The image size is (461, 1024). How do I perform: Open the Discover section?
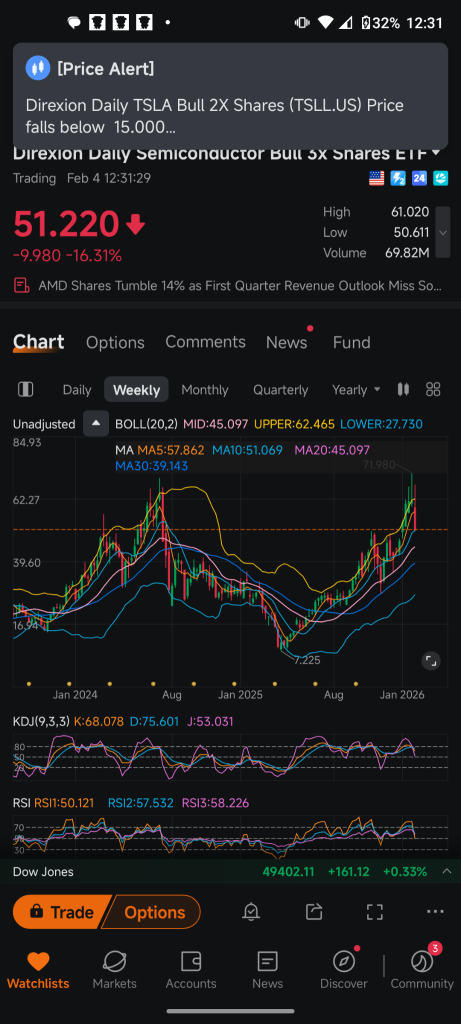pyautogui.click(x=343, y=970)
